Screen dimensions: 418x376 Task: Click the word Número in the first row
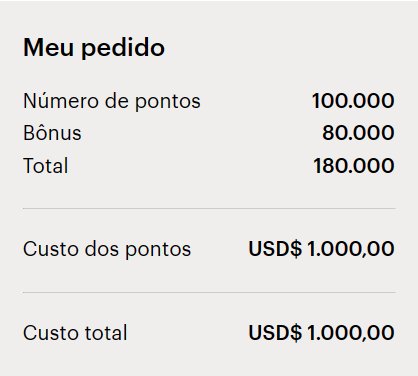(61, 101)
